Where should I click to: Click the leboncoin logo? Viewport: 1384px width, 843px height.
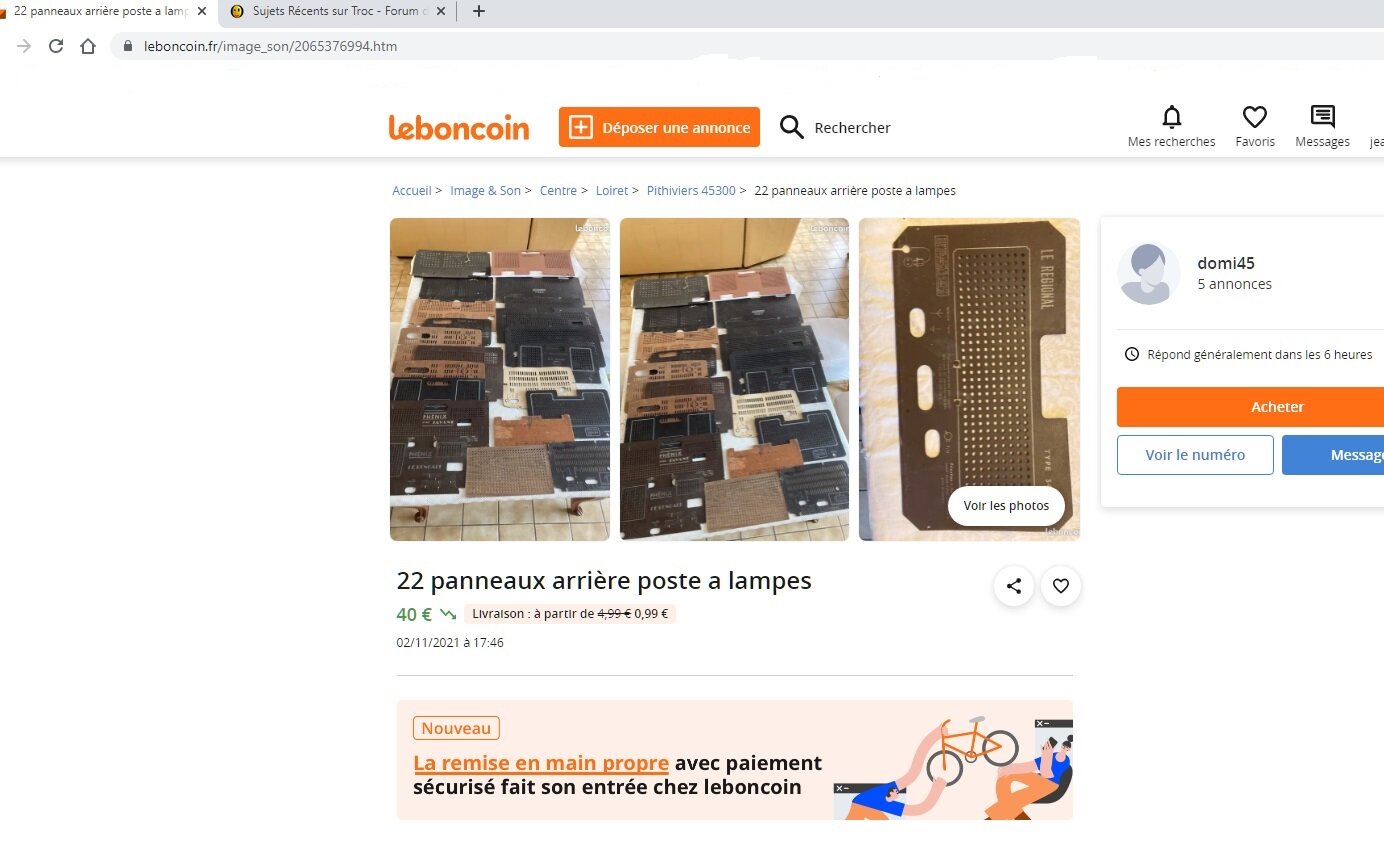(459, 127)
